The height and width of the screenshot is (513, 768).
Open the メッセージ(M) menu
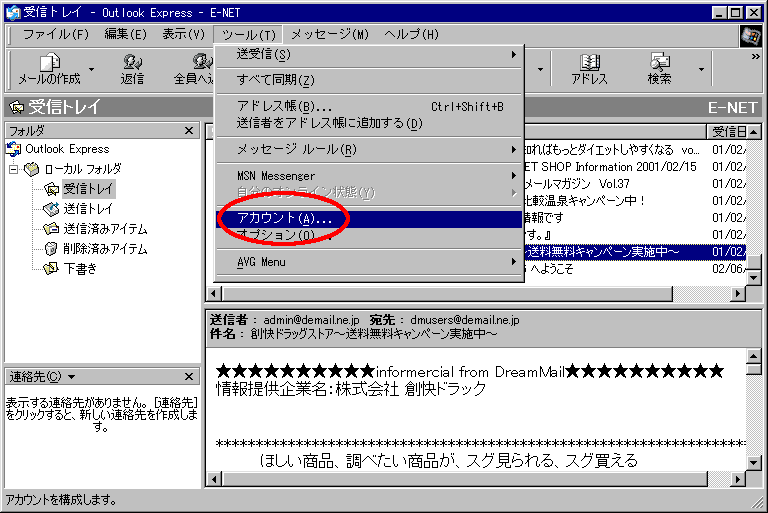point(330,34)
